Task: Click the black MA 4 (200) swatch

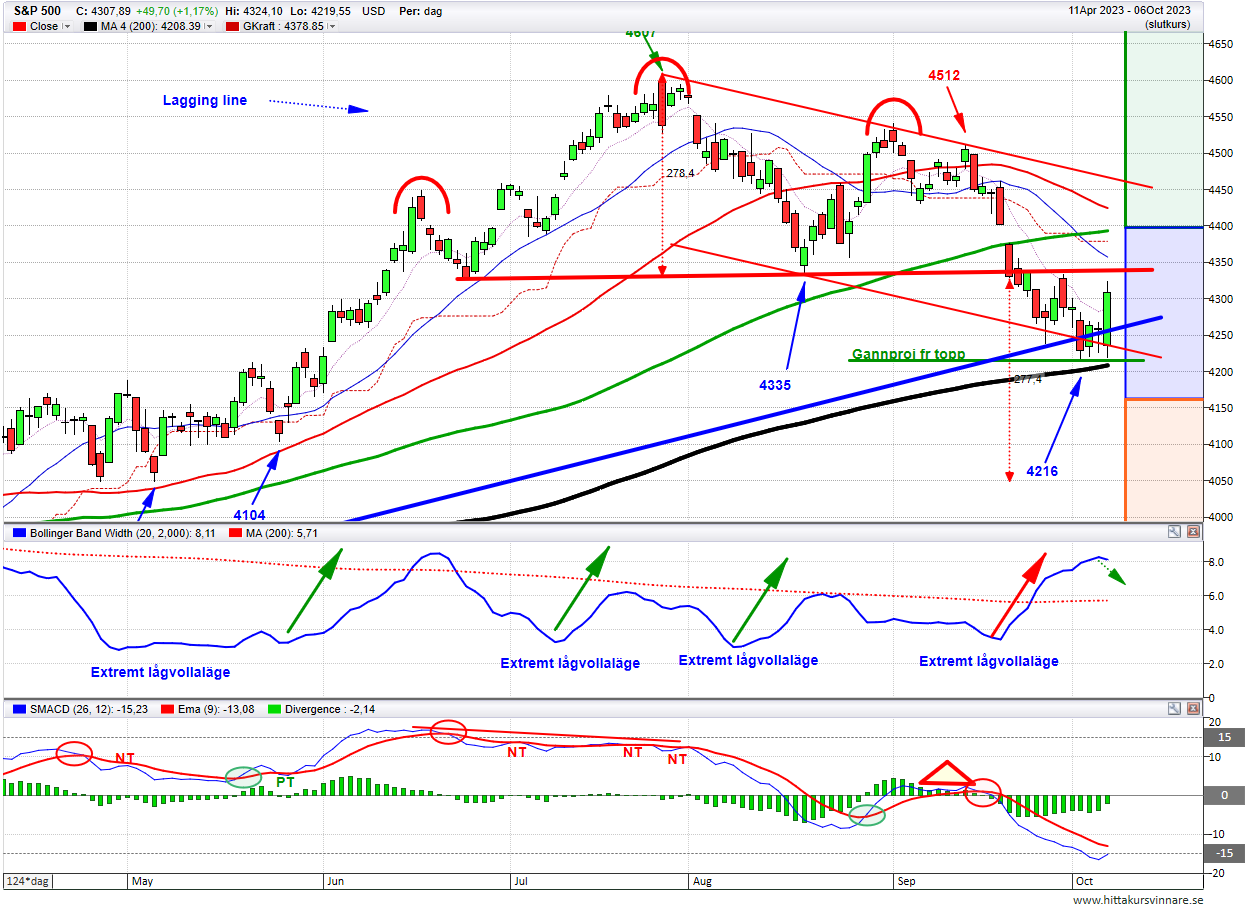Action: [92, 27]
